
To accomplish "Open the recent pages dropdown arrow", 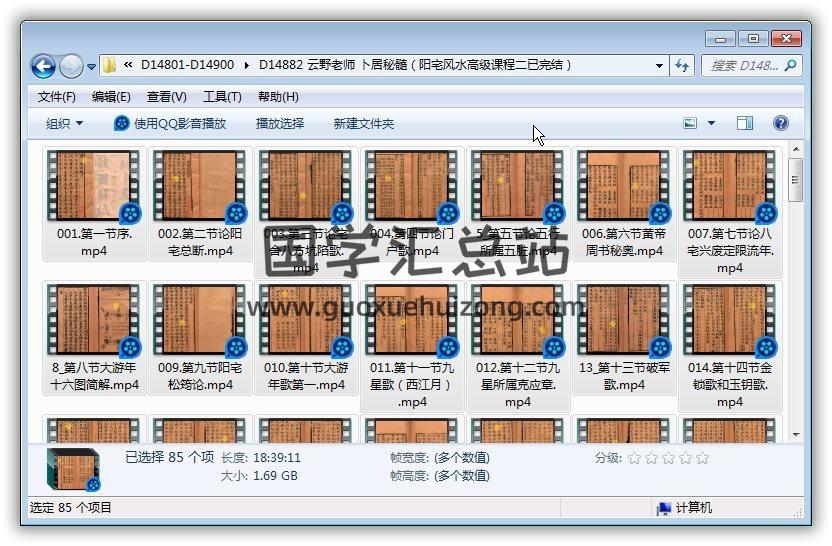I will pyautogui.click(x=91, y=67).
